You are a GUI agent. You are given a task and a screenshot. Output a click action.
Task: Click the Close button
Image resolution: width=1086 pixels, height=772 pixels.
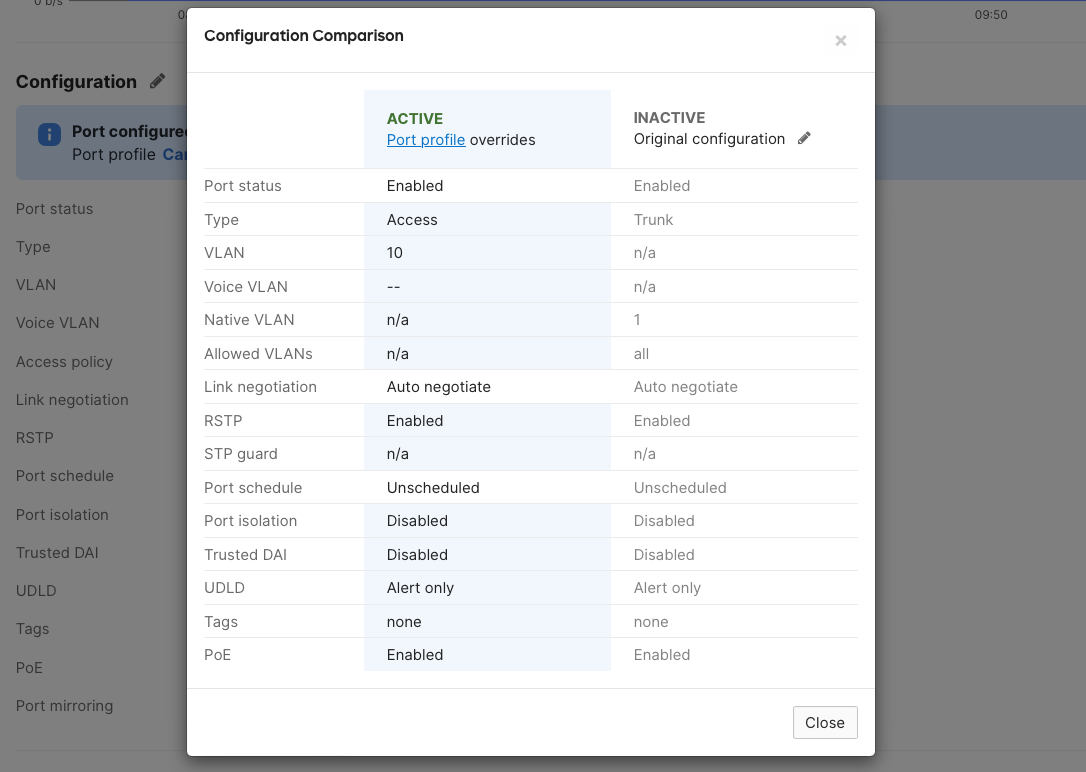824,722
